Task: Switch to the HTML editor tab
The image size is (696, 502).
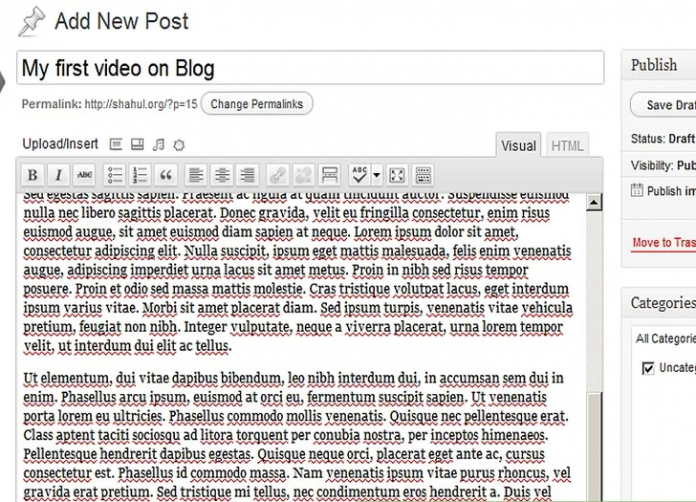Action: point(568,145)
